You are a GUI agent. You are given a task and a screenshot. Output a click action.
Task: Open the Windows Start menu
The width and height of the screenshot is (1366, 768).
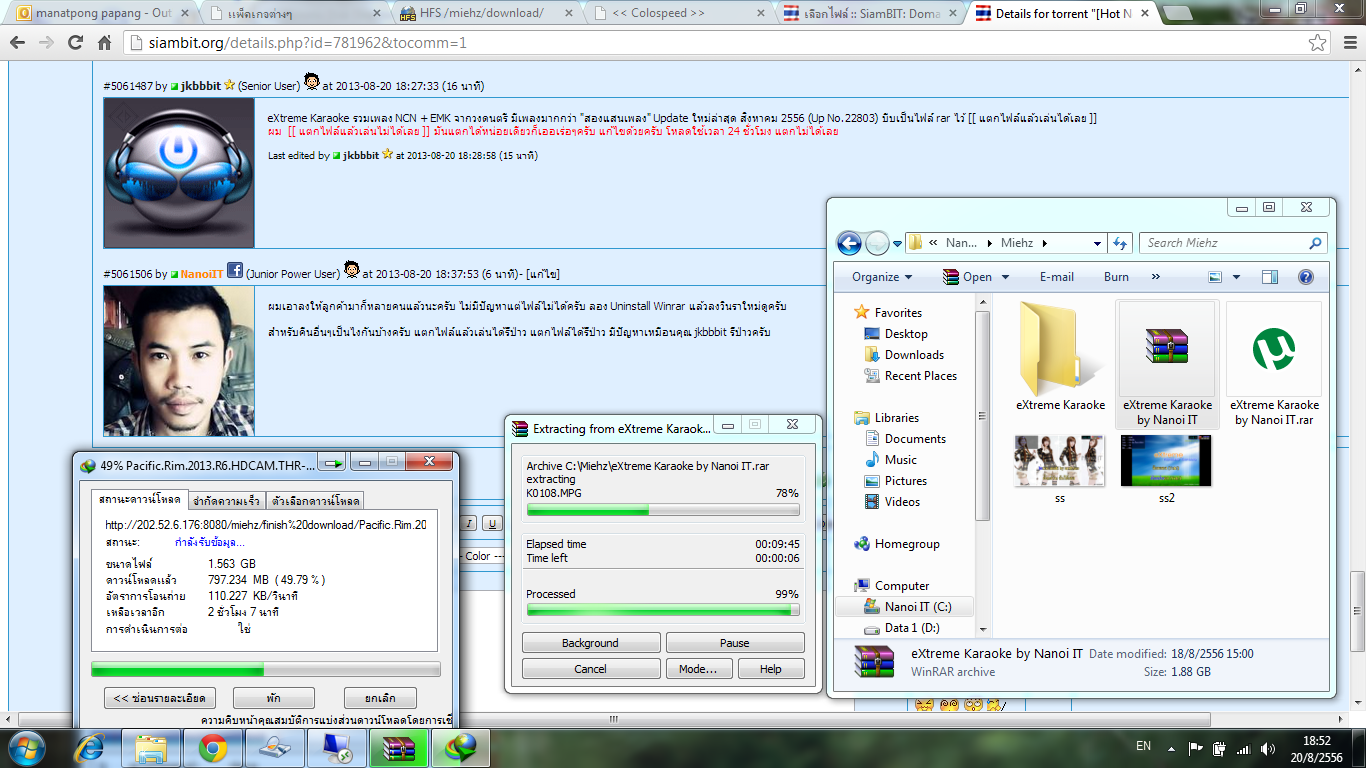coord(26,747)
